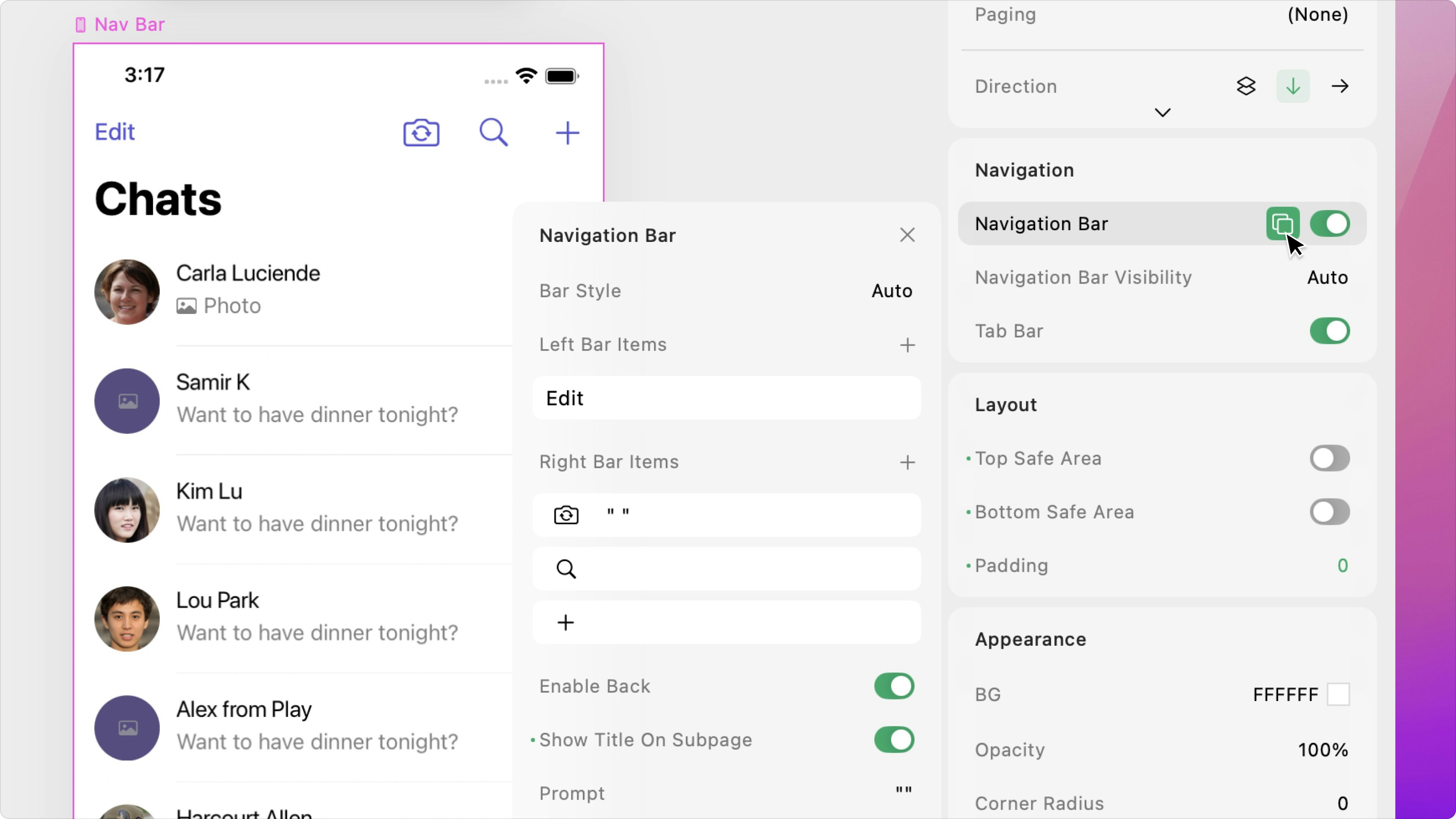This screenshot has height=819, width=1456.
Task: Click the camera icon in phone nav bar
Action: 421,133
